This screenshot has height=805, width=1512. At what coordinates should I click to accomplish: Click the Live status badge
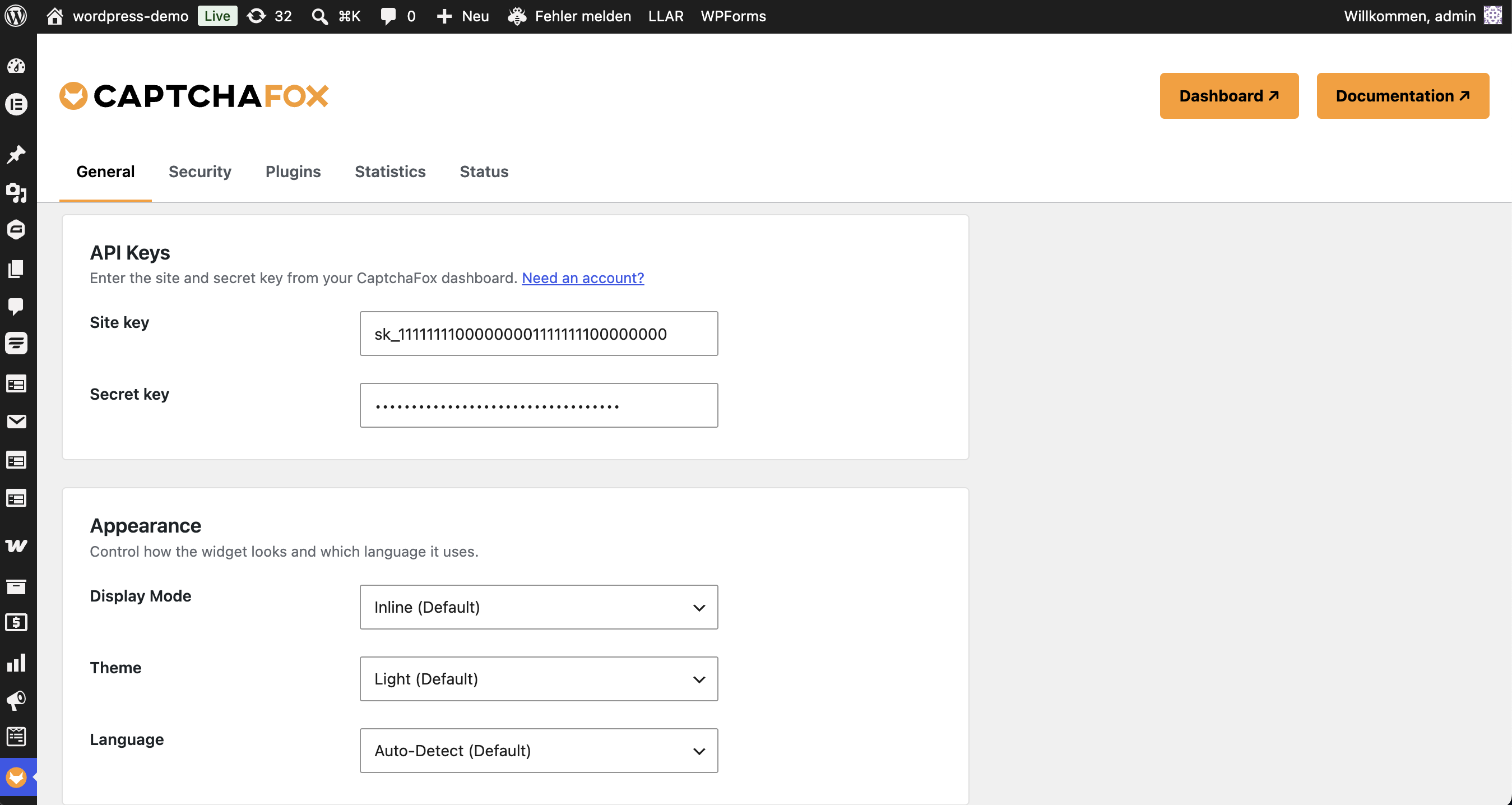point(217,16)
